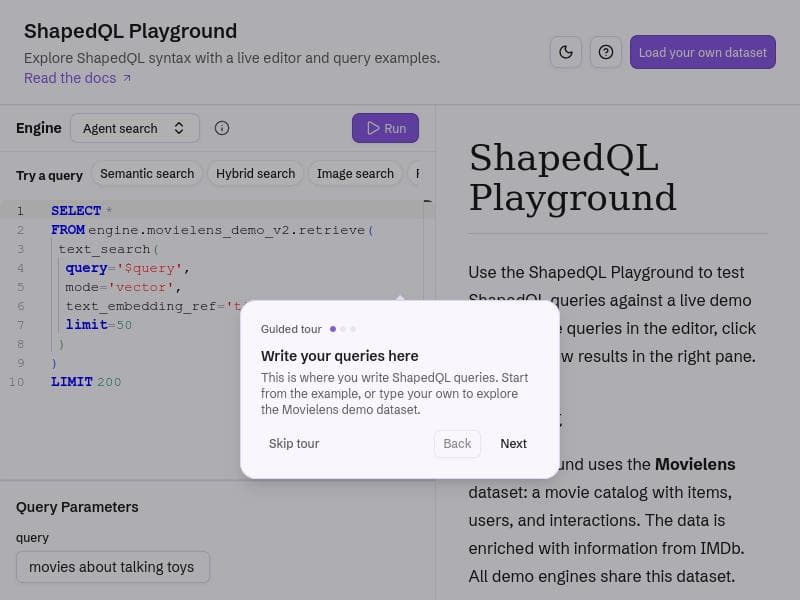The image size is (800, 600).
Task: Open help using the question mark icon
Action: pos(606,52)
